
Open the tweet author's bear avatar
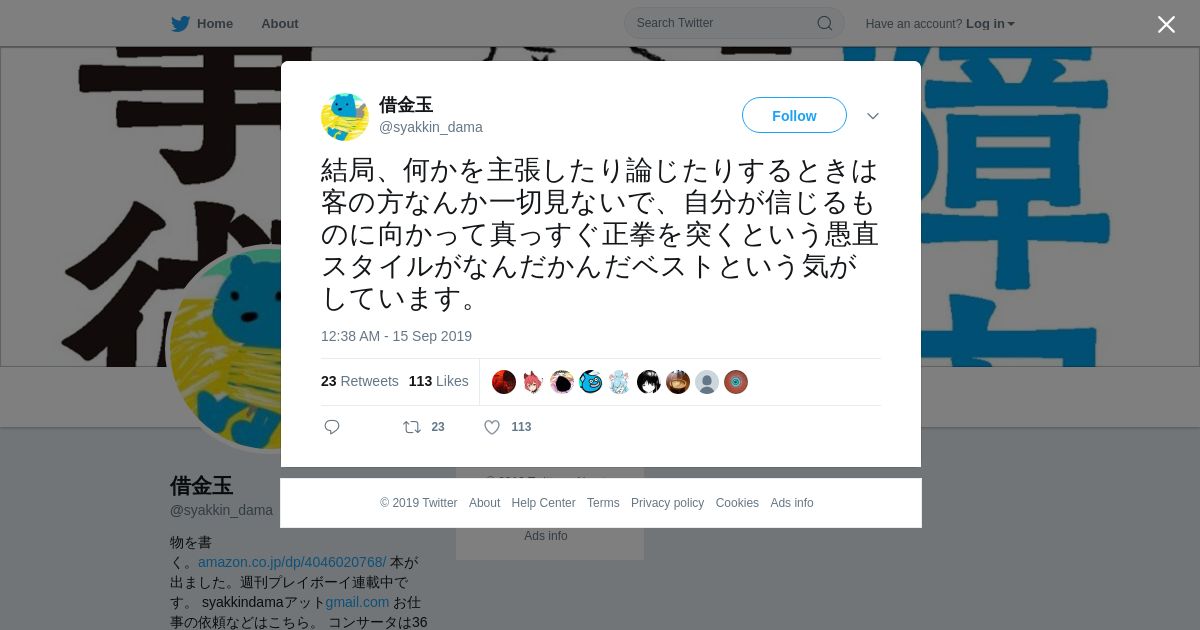pyautogui.click(x=345, y=117)
